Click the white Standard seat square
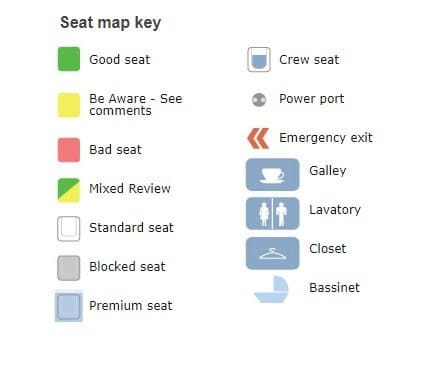The height and width of the screenshot is (366, 428). tap(69, 229)
